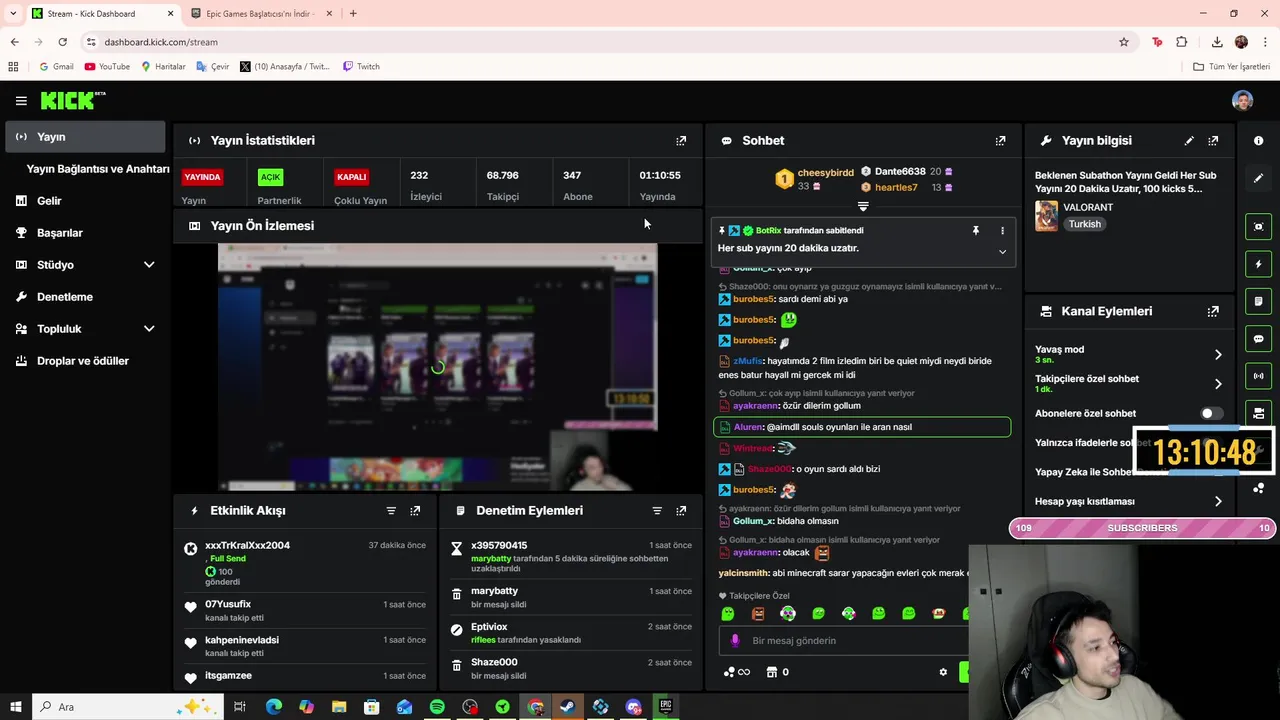Pop out the Kanal Eylemleri panel

coord(1213,311)
